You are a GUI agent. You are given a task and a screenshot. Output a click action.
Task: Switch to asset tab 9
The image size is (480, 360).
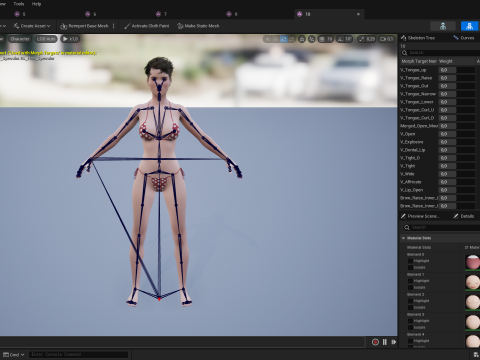pos(232,14)
